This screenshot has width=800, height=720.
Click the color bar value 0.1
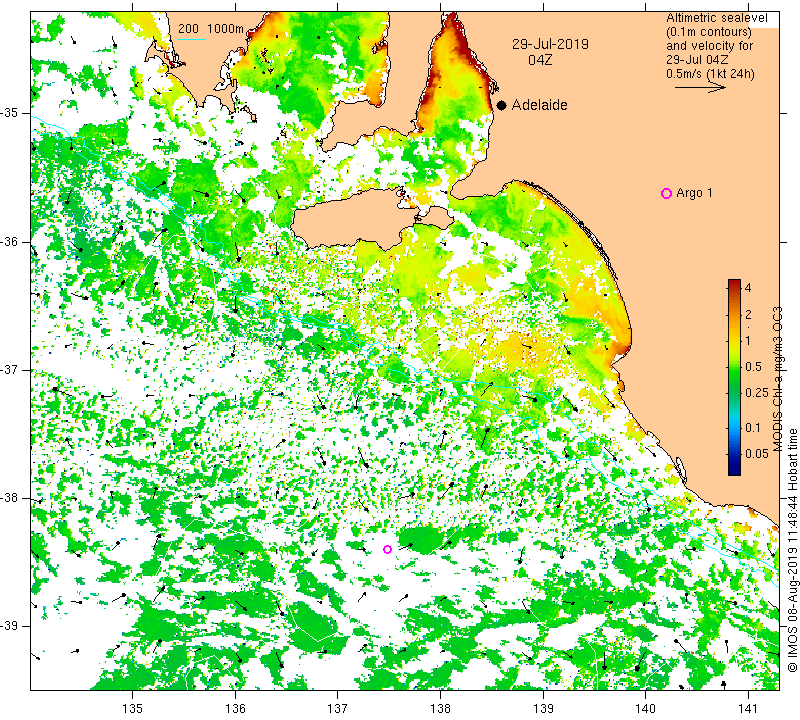click(x=753, y=428)
